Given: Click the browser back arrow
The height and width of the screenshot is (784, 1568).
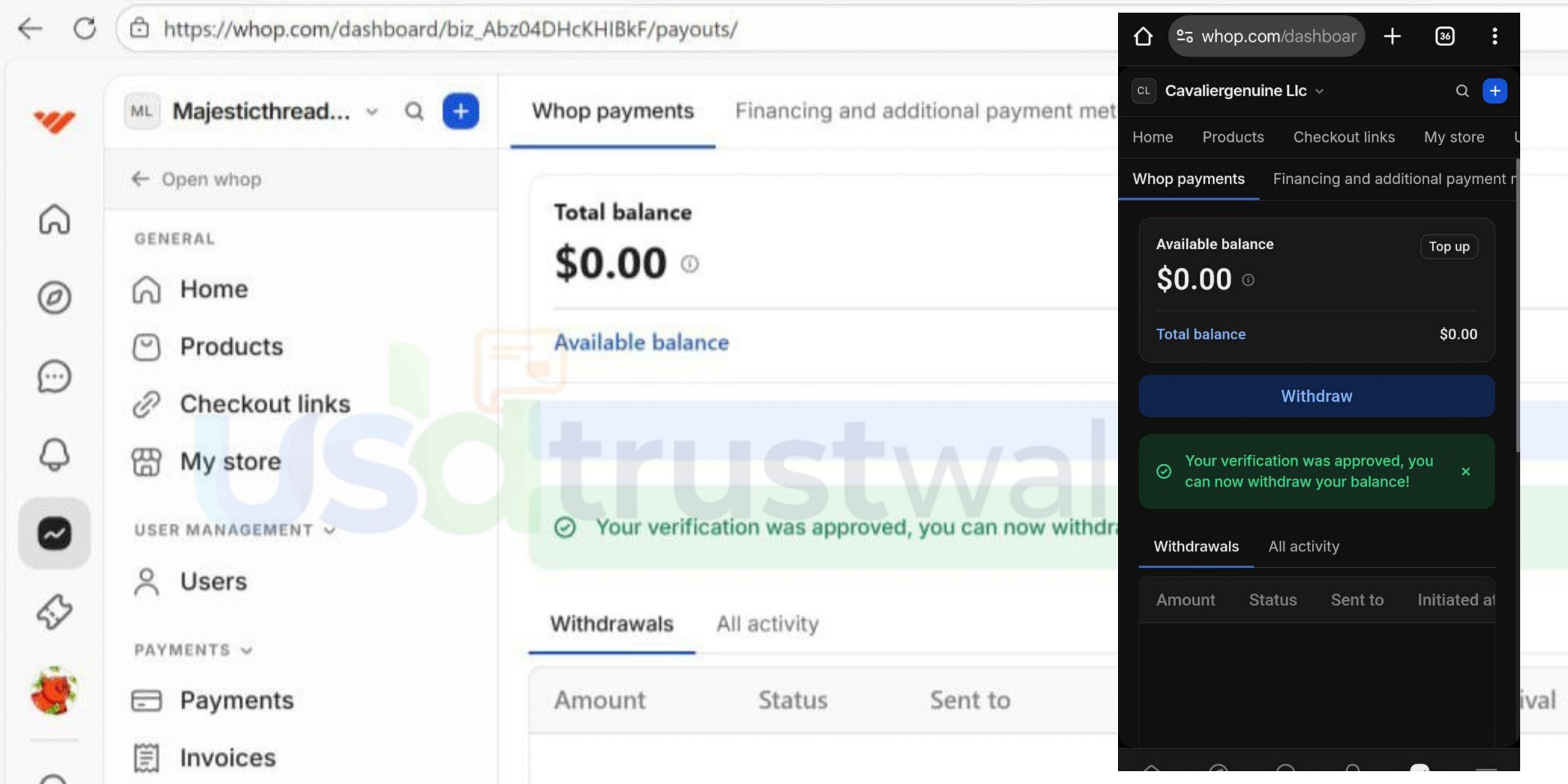Looking at the screenshot, I should (x=28, y=28).
